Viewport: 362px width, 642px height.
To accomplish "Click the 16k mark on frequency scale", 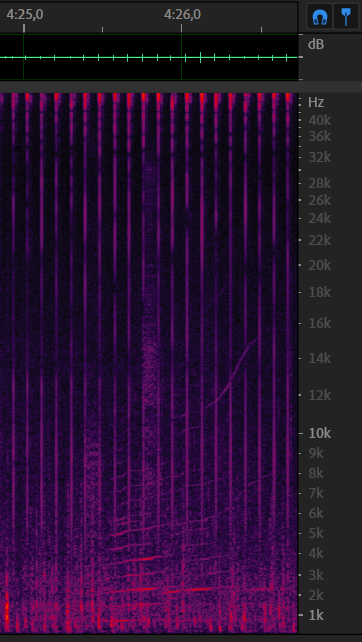I will click(320, 323).
